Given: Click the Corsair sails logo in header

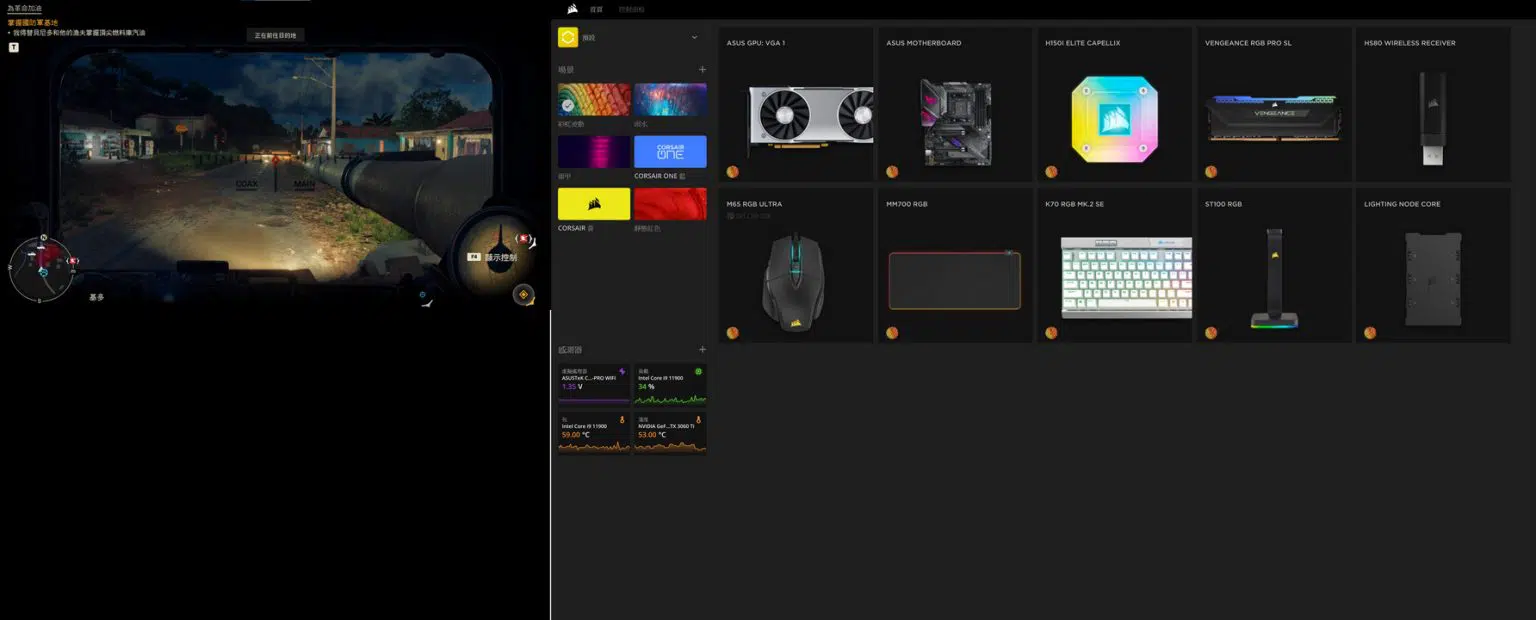Looking at the screenshot, I should pos(572,9).
